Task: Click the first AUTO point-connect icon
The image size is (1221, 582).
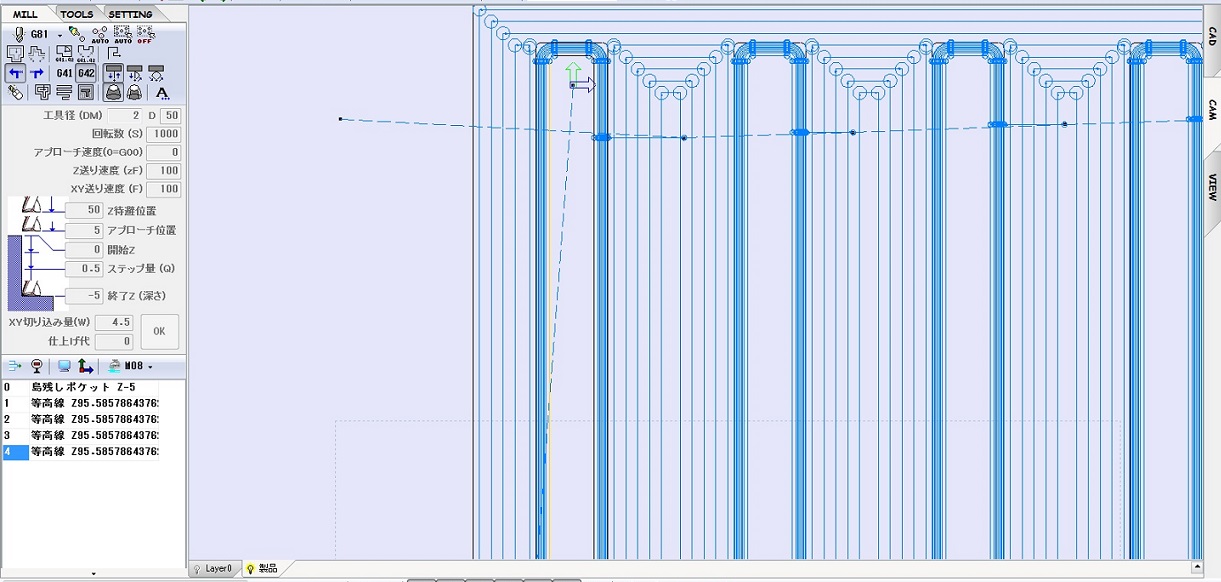Action: click(100, 34)
